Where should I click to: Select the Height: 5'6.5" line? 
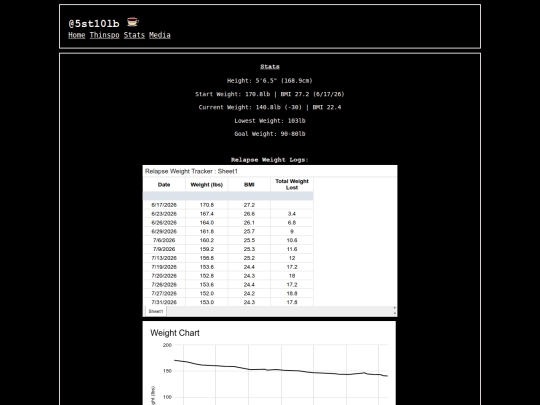(x=270, y=81)
